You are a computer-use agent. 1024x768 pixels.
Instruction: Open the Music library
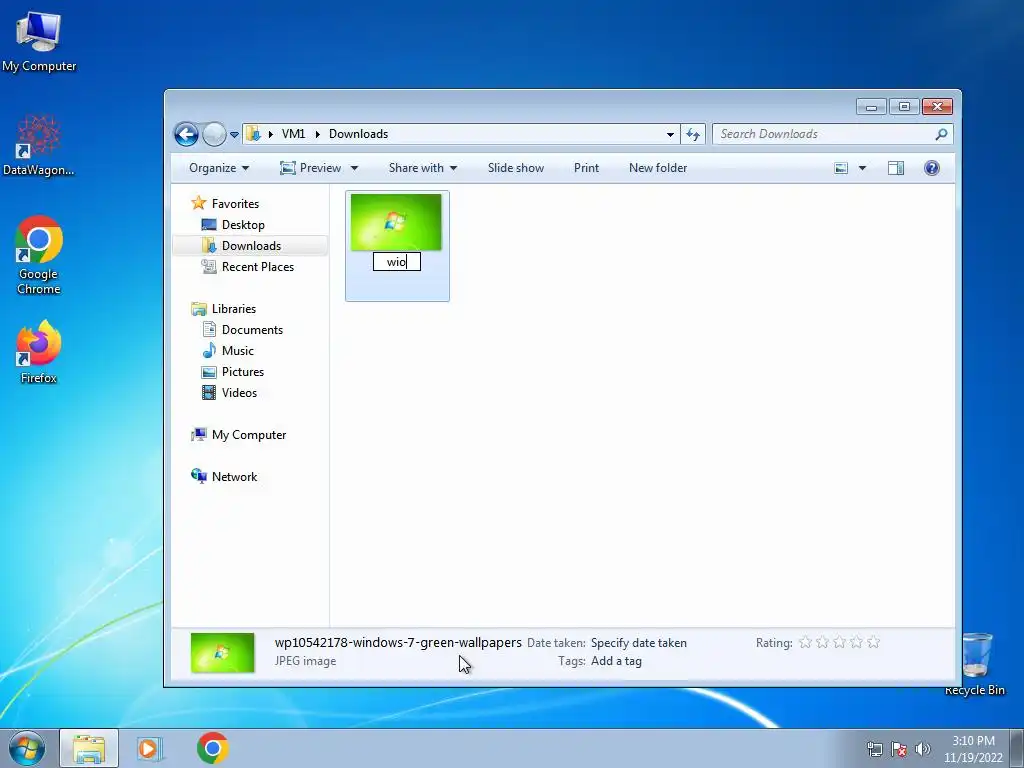(238, 351)
